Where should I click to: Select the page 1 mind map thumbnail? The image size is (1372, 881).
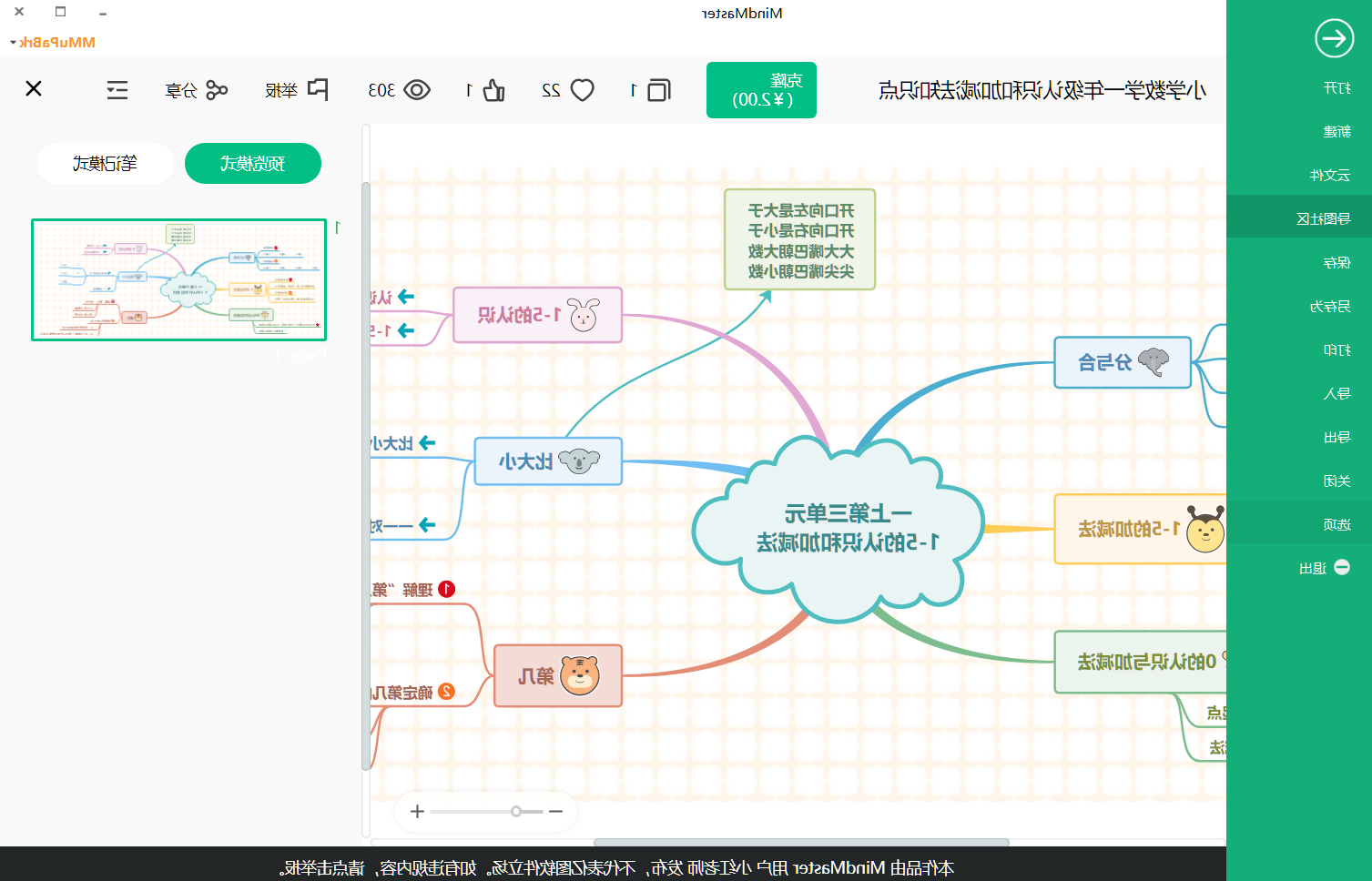click(x=178, y=279)
